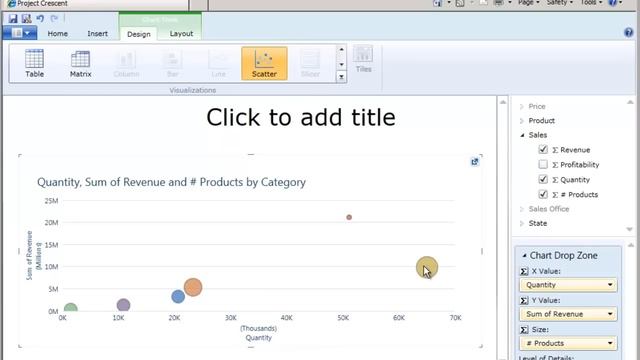Expand the visualizations gallery more arrow

341,77
